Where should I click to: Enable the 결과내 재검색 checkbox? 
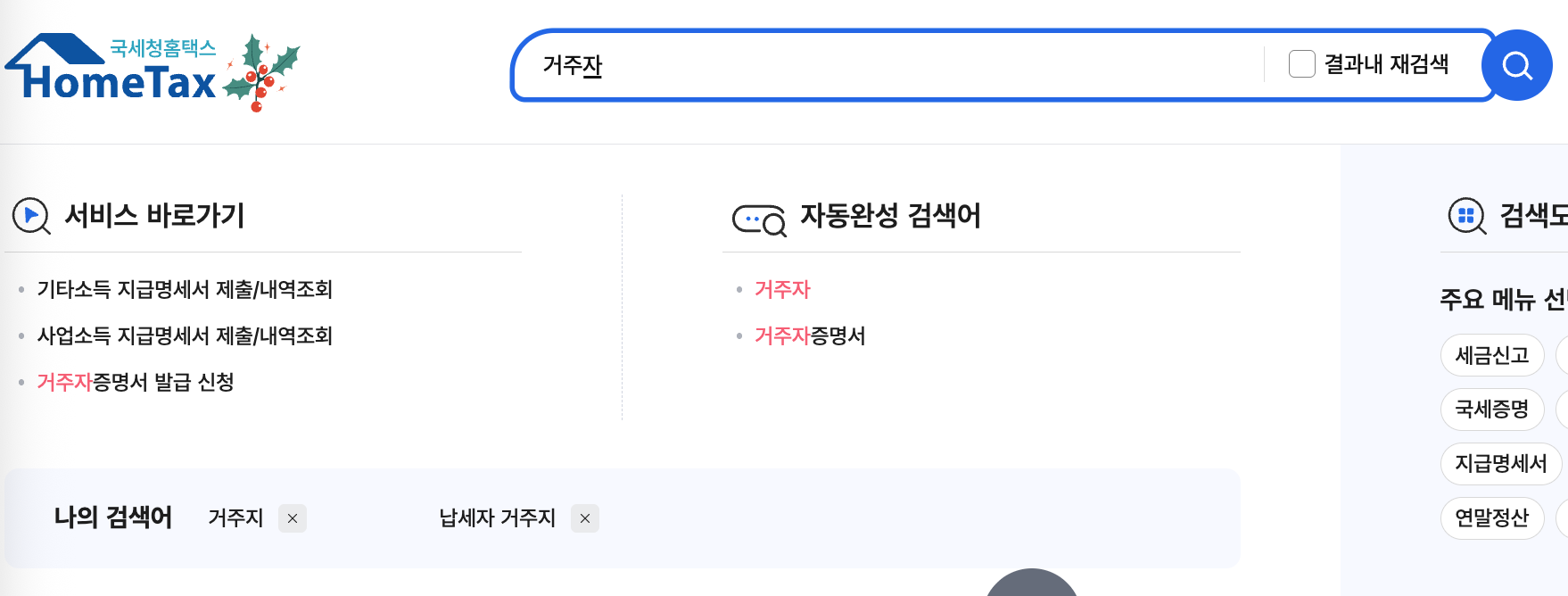click(1300, 63)
